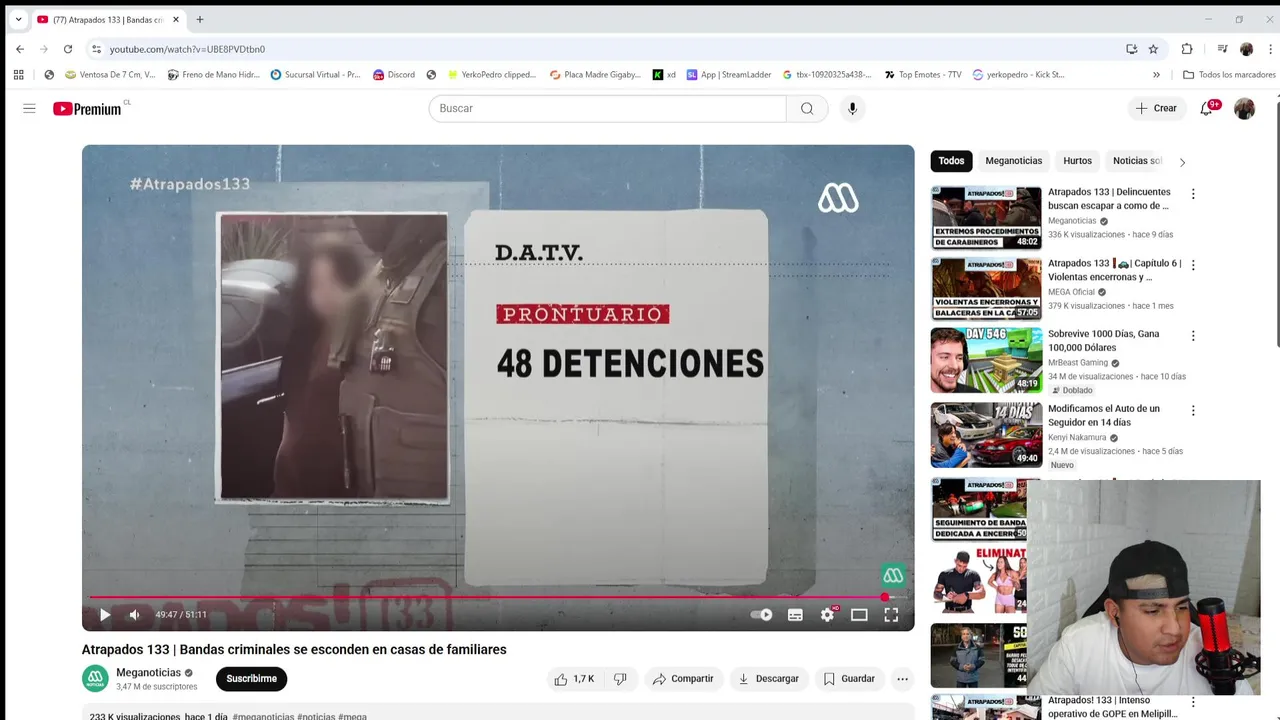This screenshot has height=720, width=1280.
Task: Save video with Guardar button
Action: tap(849, 679)
